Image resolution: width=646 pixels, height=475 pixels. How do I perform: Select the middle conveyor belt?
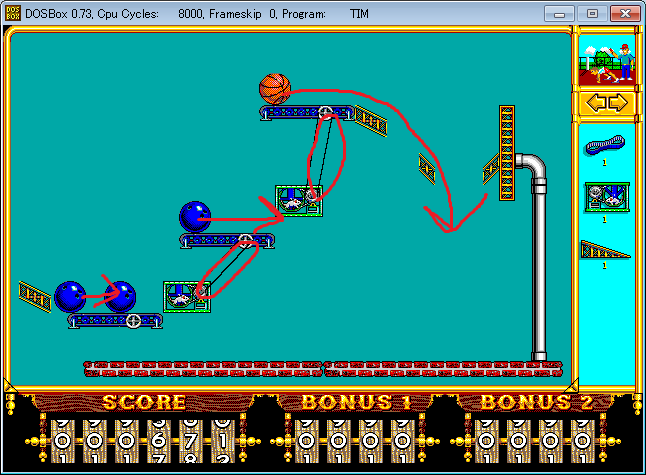tap(227, 241)
